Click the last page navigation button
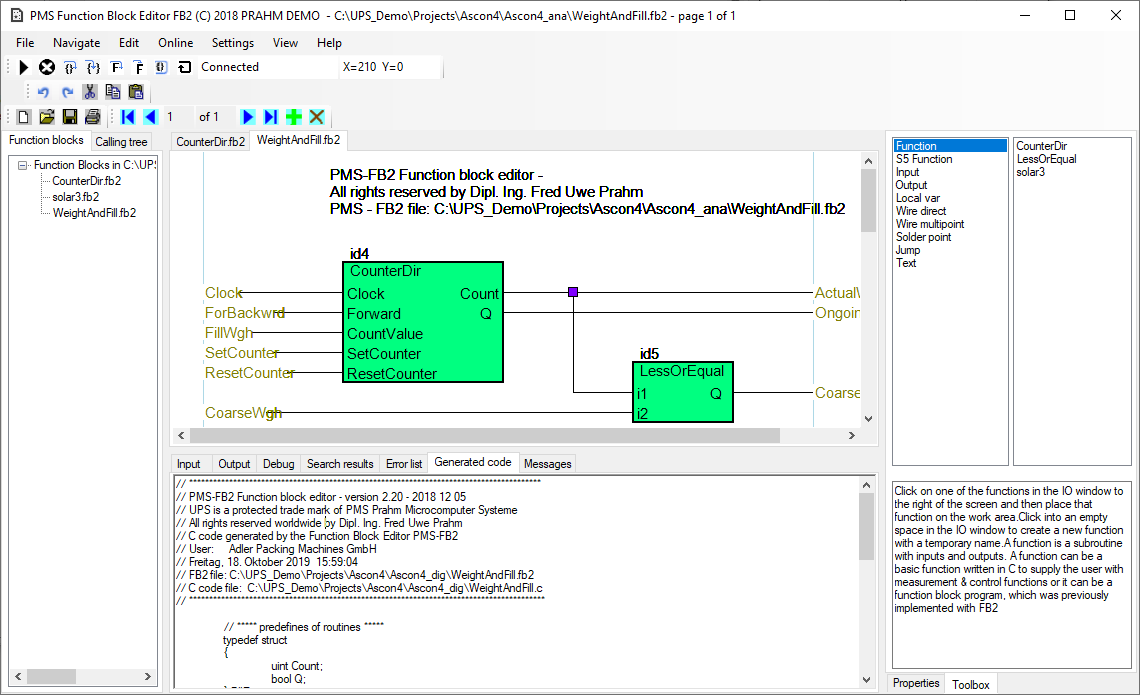This screenshot has height=695, width=1140. coord(269,116)
